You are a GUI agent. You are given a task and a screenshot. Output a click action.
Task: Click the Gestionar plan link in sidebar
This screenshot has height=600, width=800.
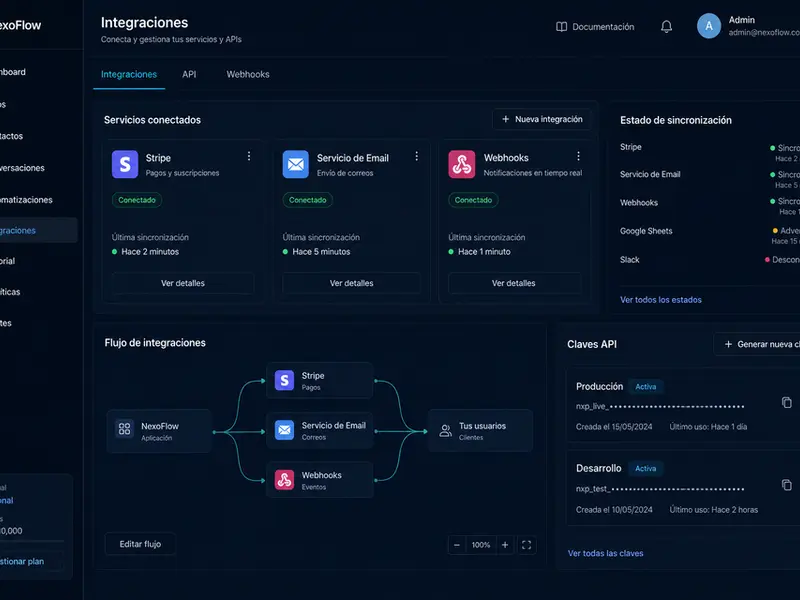pyautogui.click(x=22, y=561)
